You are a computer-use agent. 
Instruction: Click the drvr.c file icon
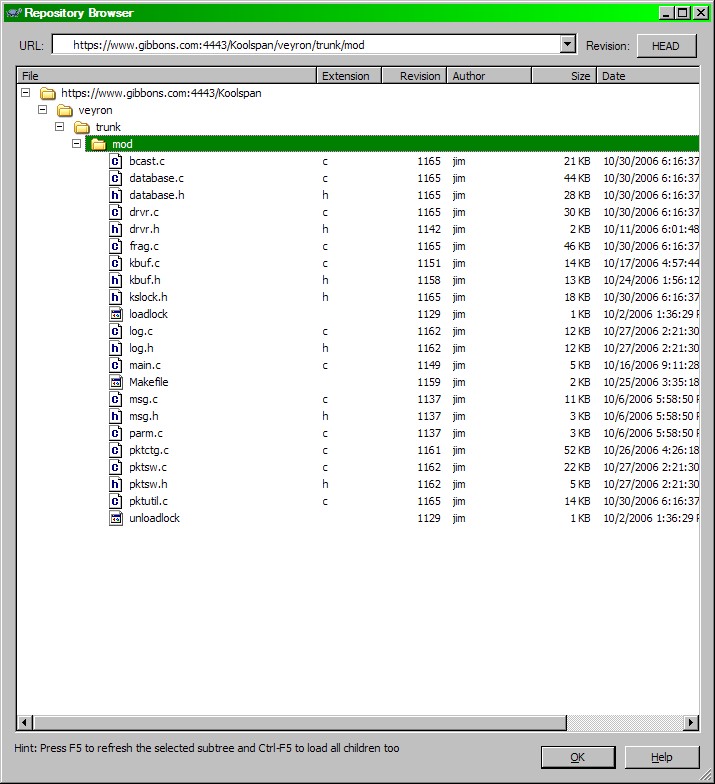coord(116,212)
